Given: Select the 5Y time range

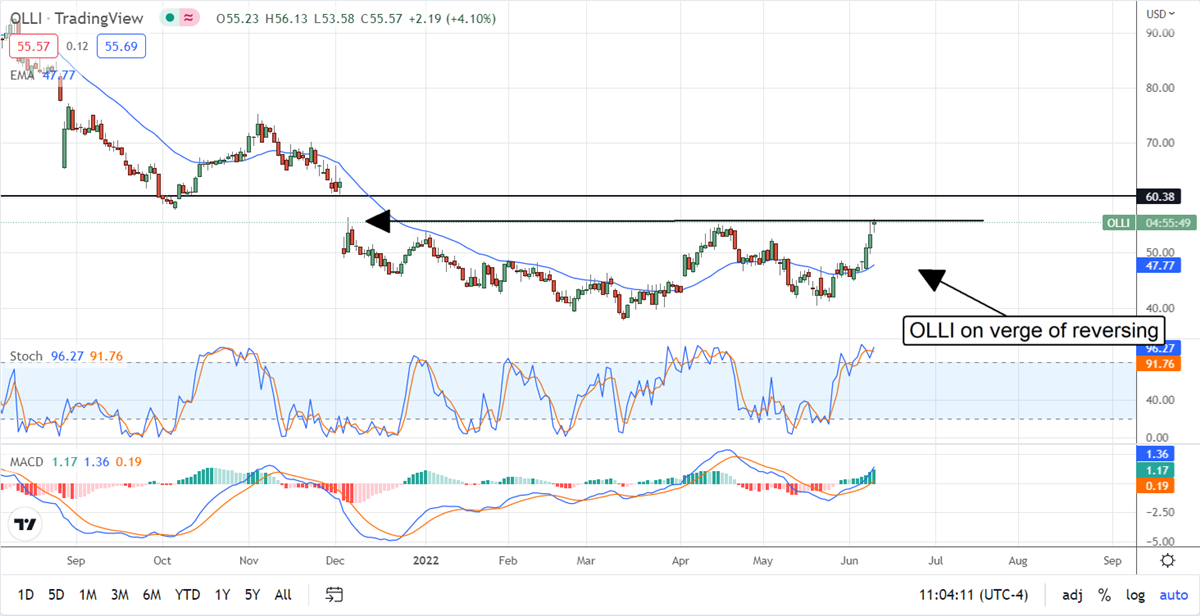Looking at the screenshot, I should 251,595.
